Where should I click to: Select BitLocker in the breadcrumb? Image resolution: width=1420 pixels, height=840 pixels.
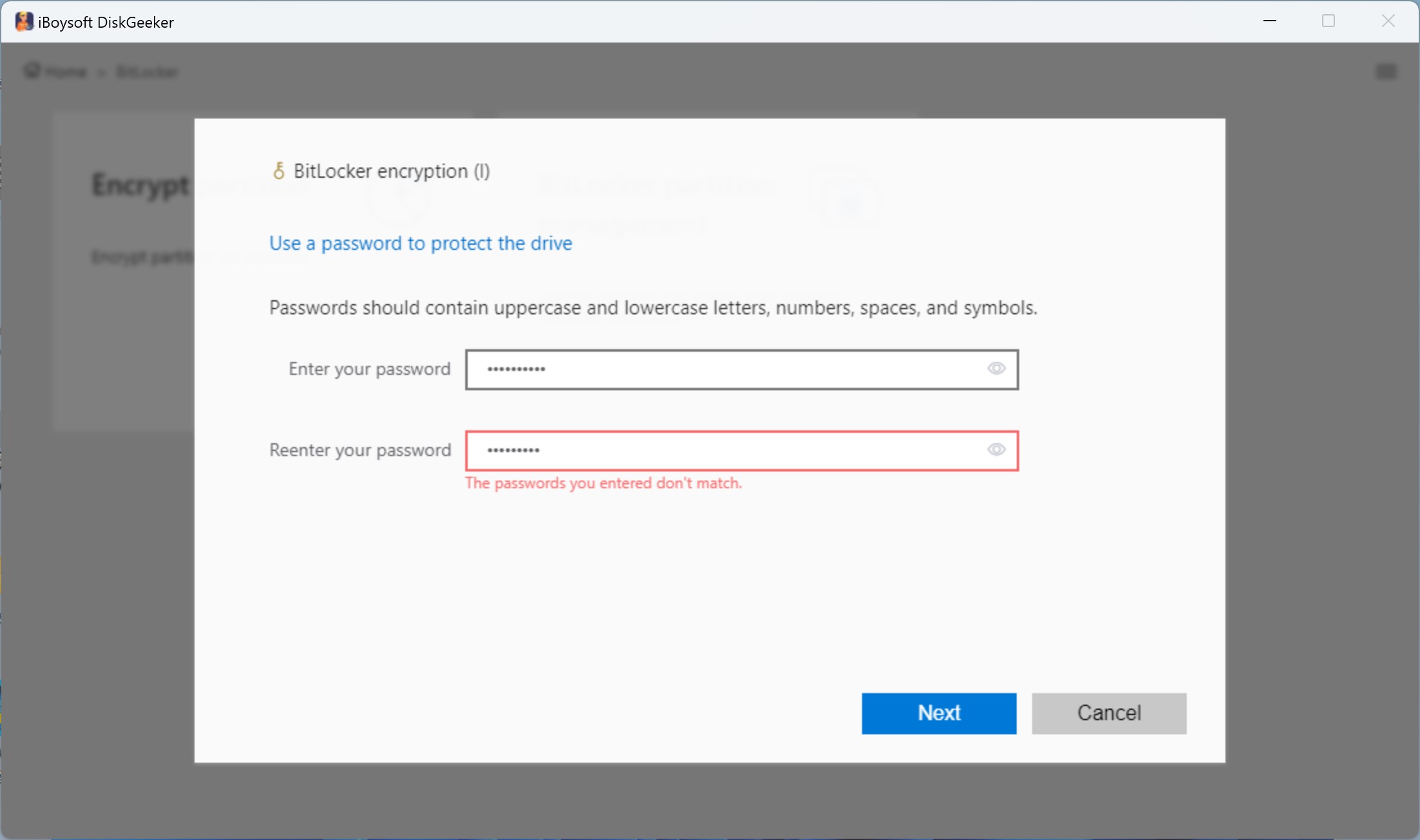coord(147,72)
